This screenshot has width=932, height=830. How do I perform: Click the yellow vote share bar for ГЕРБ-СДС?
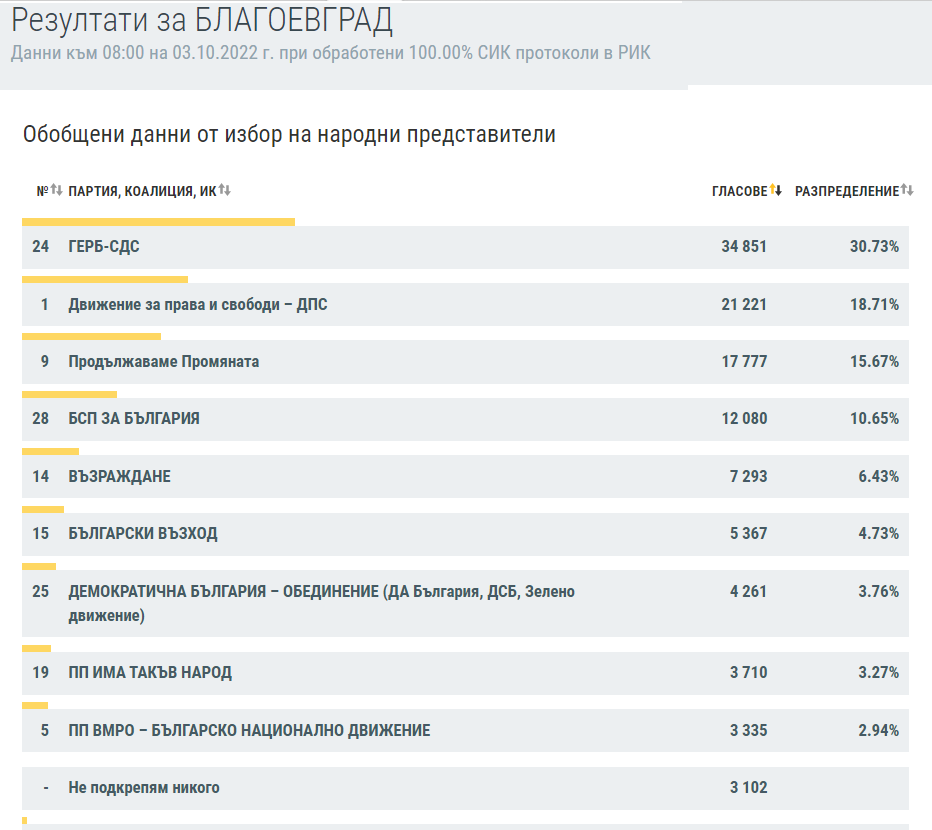coord(160,219)
